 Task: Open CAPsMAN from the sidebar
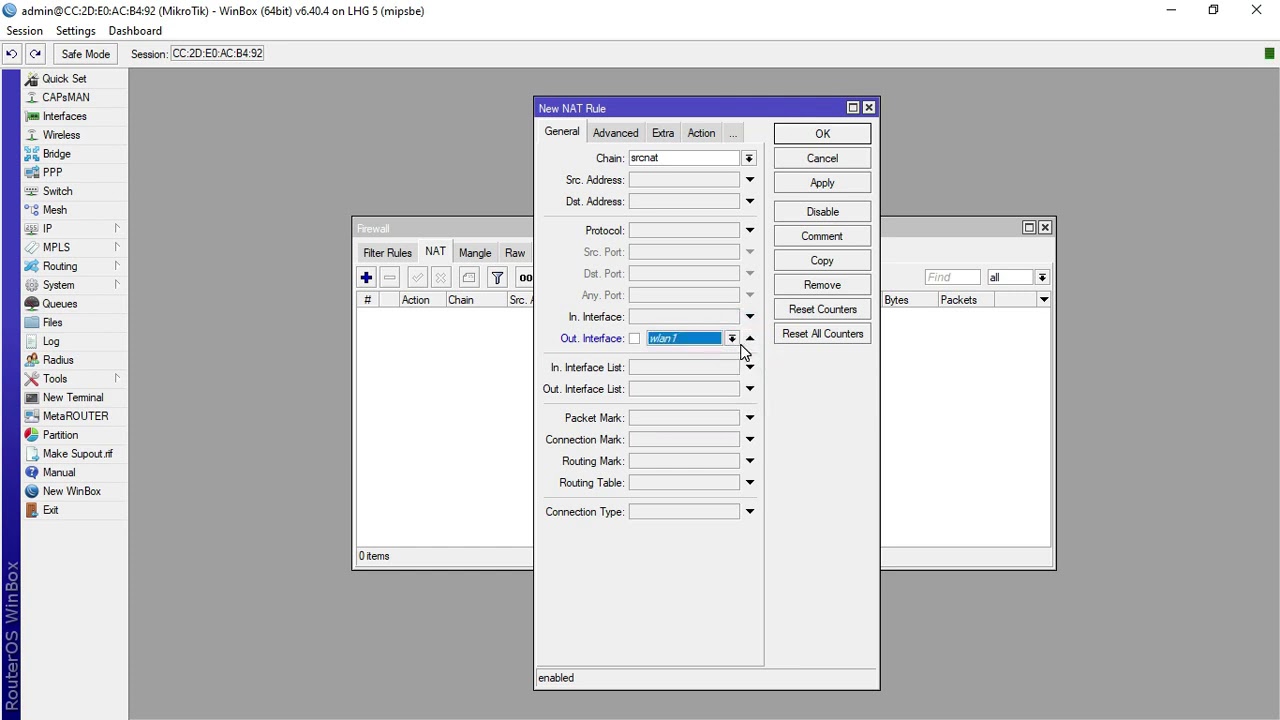point(65,97)
